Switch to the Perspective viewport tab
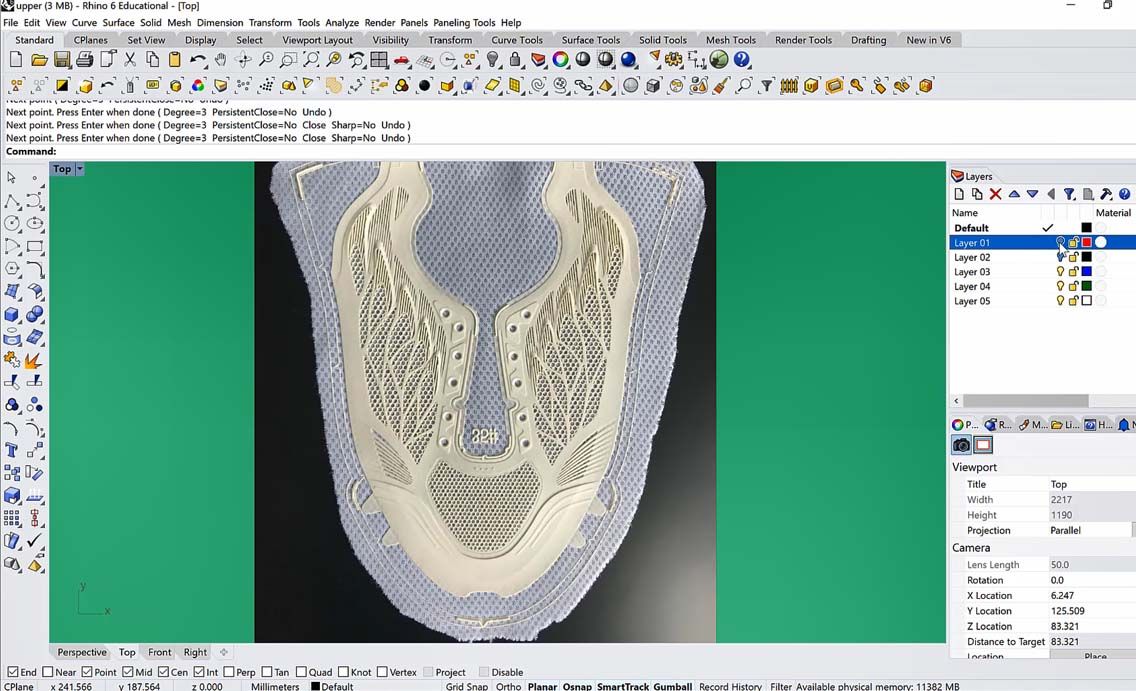 click(82, 652)
